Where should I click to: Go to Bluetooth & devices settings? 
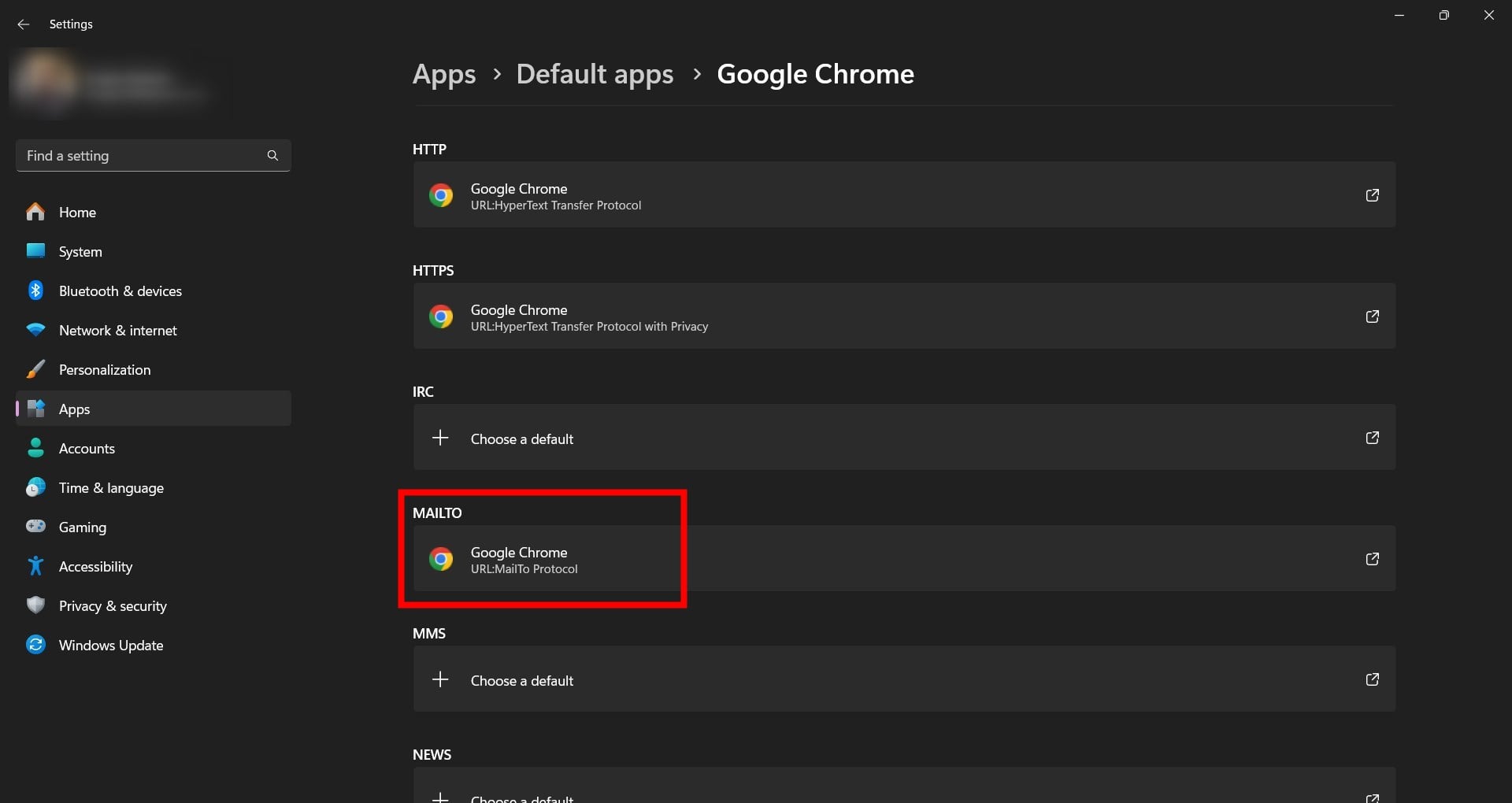[x=154, y=290]
